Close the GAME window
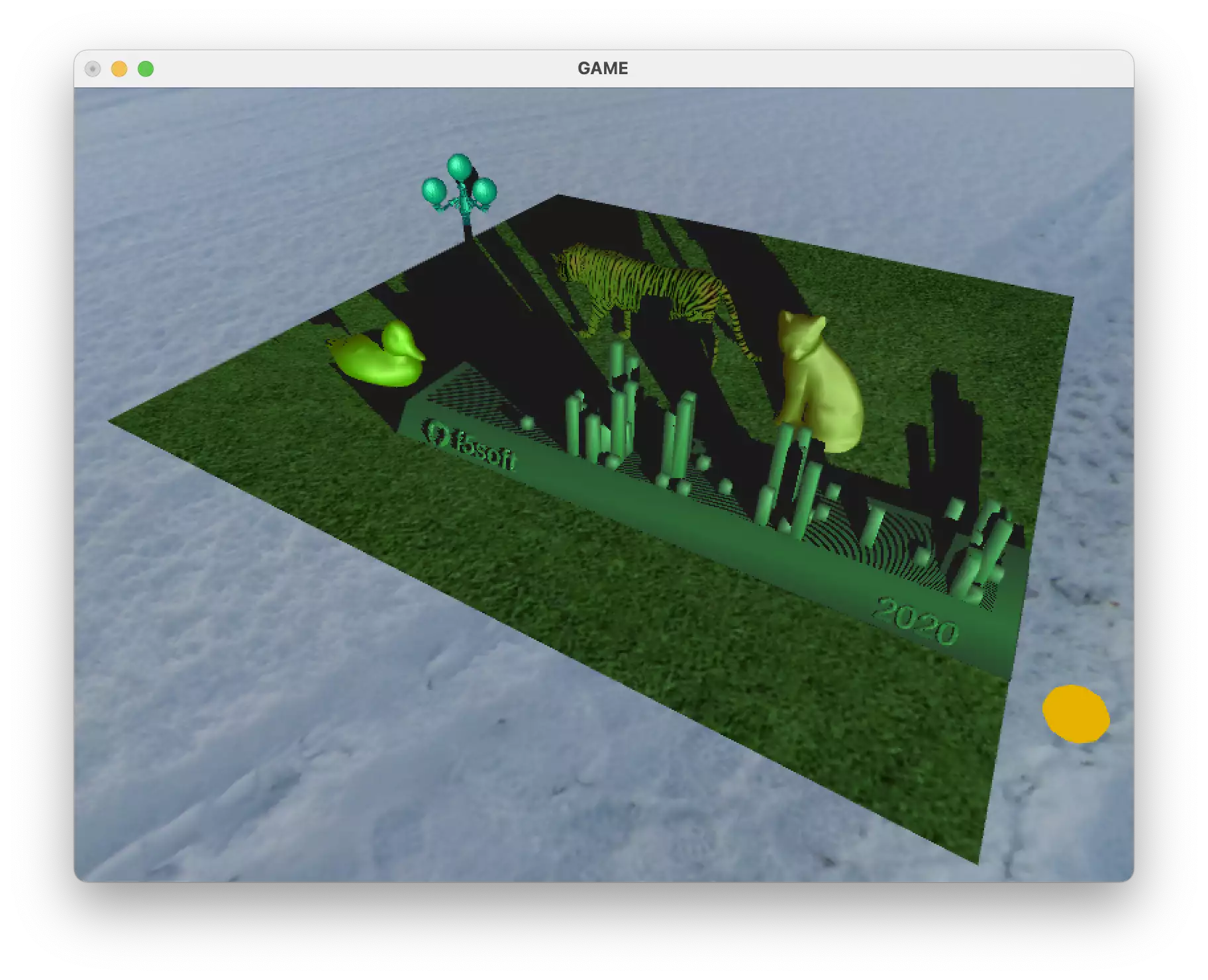Image resolution: width=1208 pixels, height=980 pixels. tap(93, 69)
